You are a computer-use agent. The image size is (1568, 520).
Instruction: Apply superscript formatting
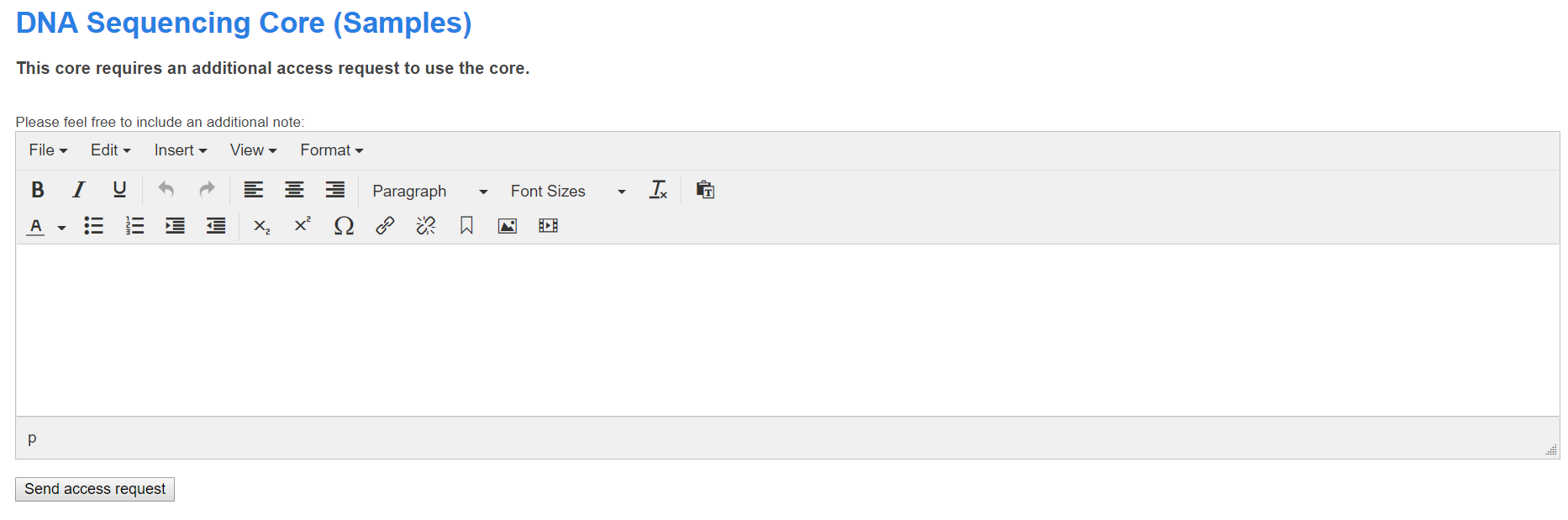point(303,225)
